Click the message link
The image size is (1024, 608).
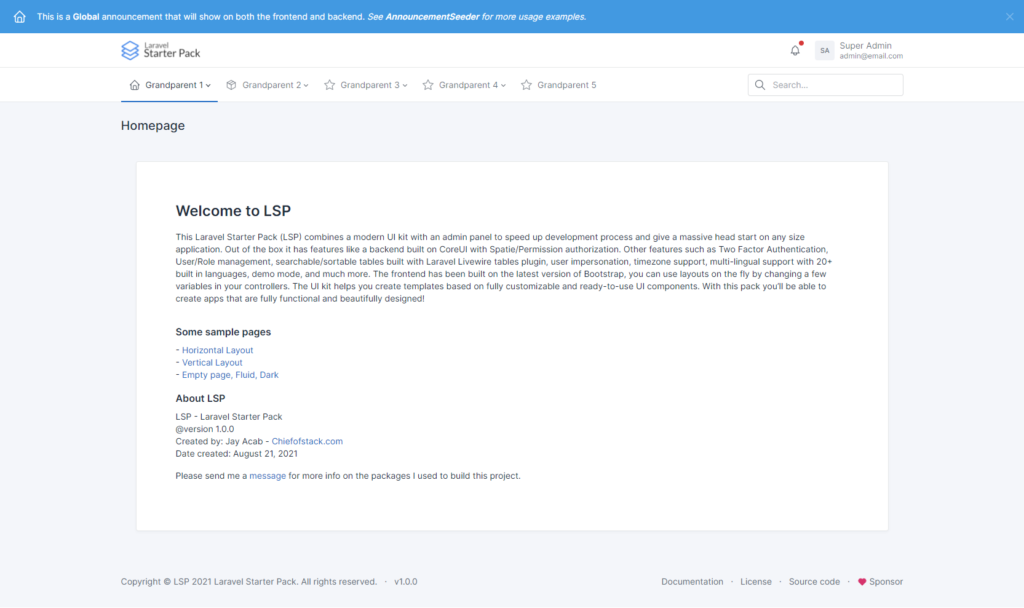(x=268, y=476)
